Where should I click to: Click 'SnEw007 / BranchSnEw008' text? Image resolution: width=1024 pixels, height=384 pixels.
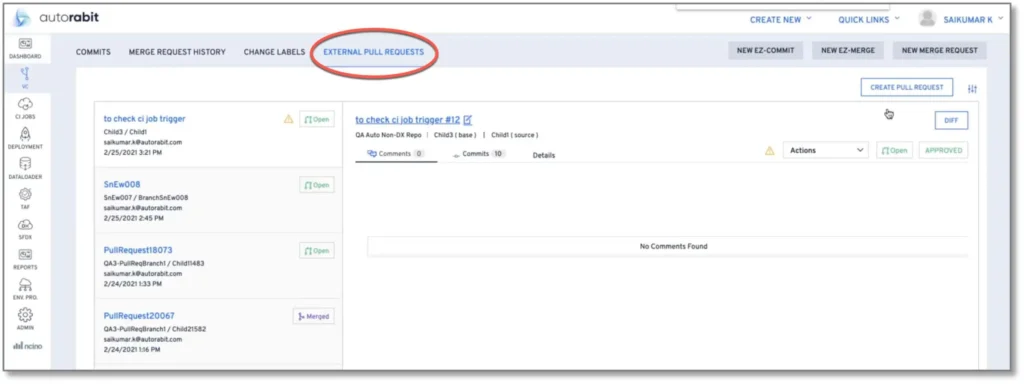pos(146,197)
